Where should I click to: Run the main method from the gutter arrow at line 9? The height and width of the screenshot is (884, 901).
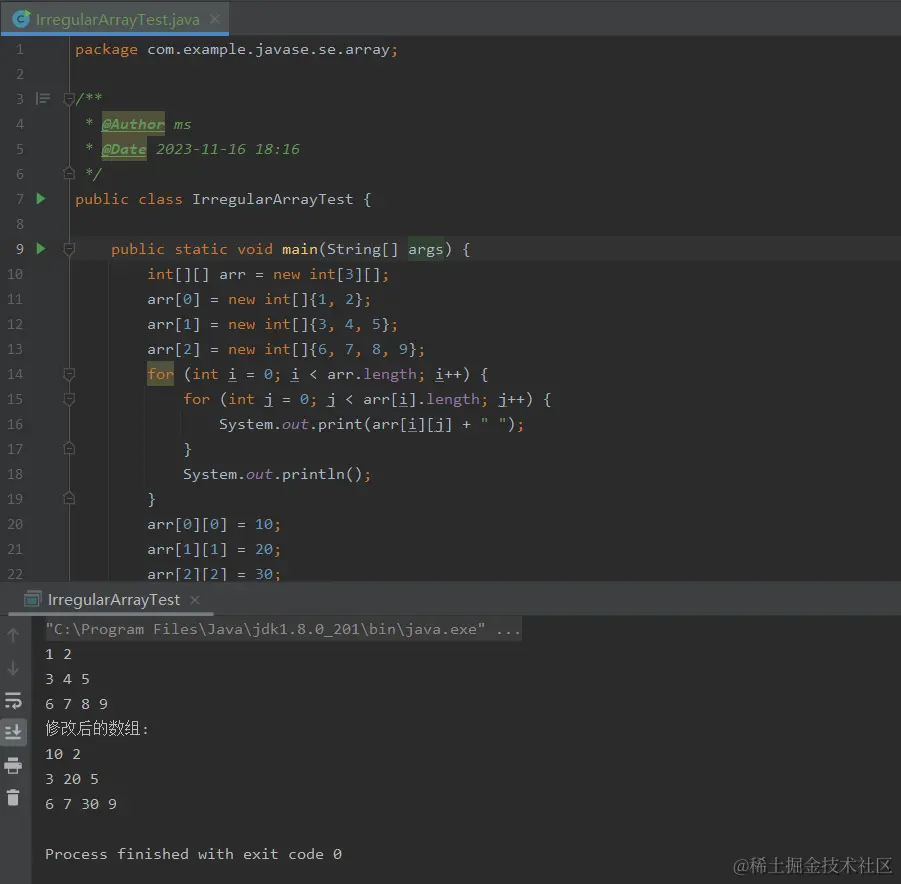coord(41,249)
